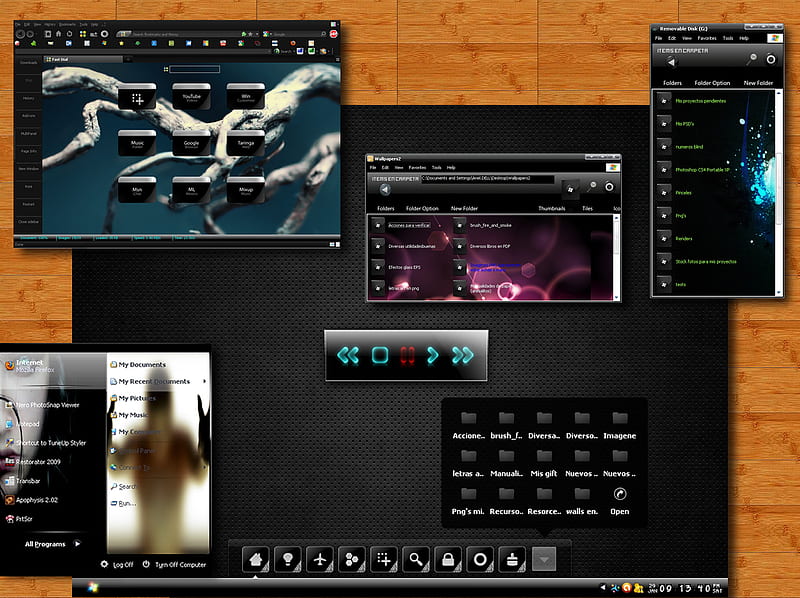This screenshot has height=598, width=800.
Task: Click fast-forward double-arrow on media widget
Action: click(x=463, y=355)
